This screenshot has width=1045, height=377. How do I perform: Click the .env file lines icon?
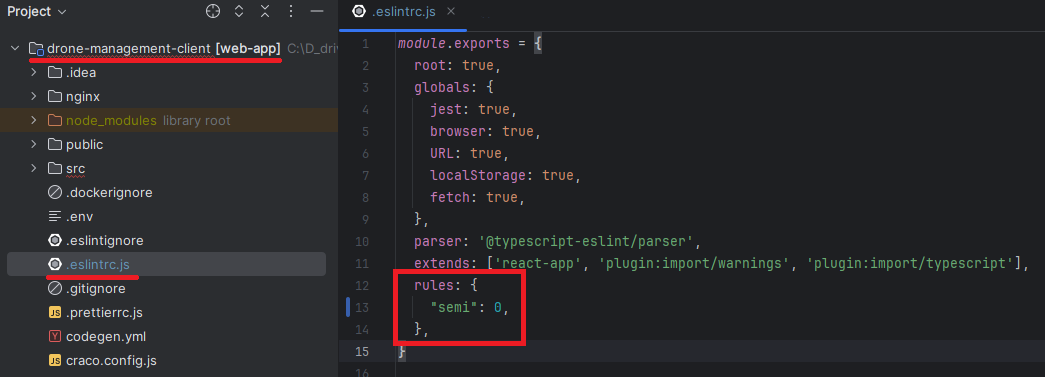tap(55, 216)
